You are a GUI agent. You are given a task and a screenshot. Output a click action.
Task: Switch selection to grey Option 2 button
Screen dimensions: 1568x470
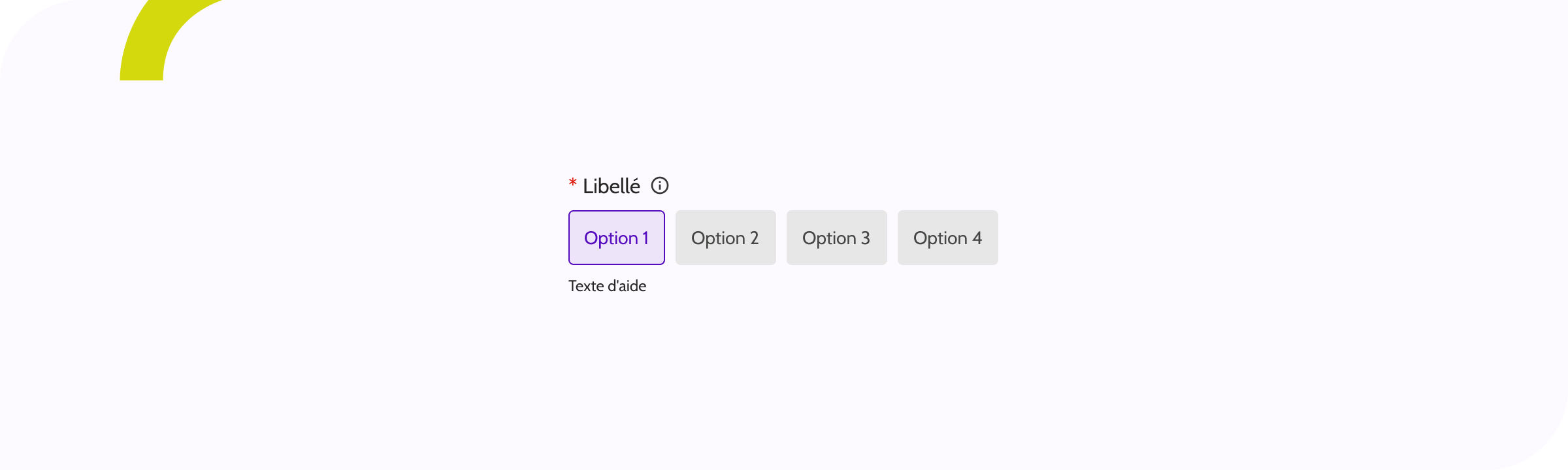[725, 238]
